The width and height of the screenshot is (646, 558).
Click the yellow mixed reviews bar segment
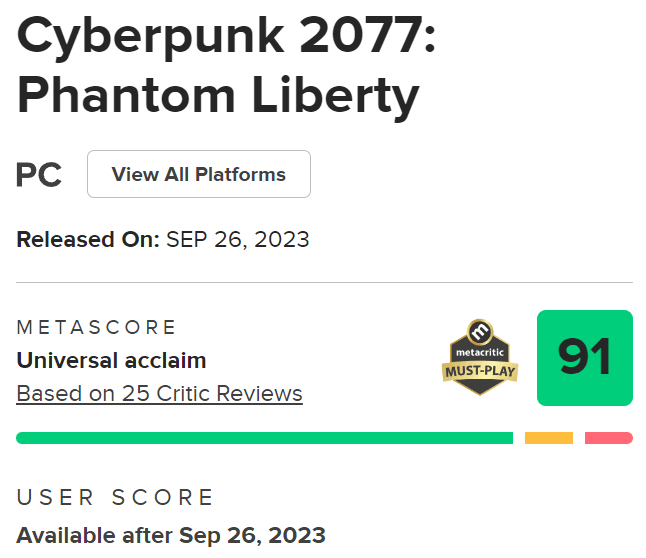(549, 438)
